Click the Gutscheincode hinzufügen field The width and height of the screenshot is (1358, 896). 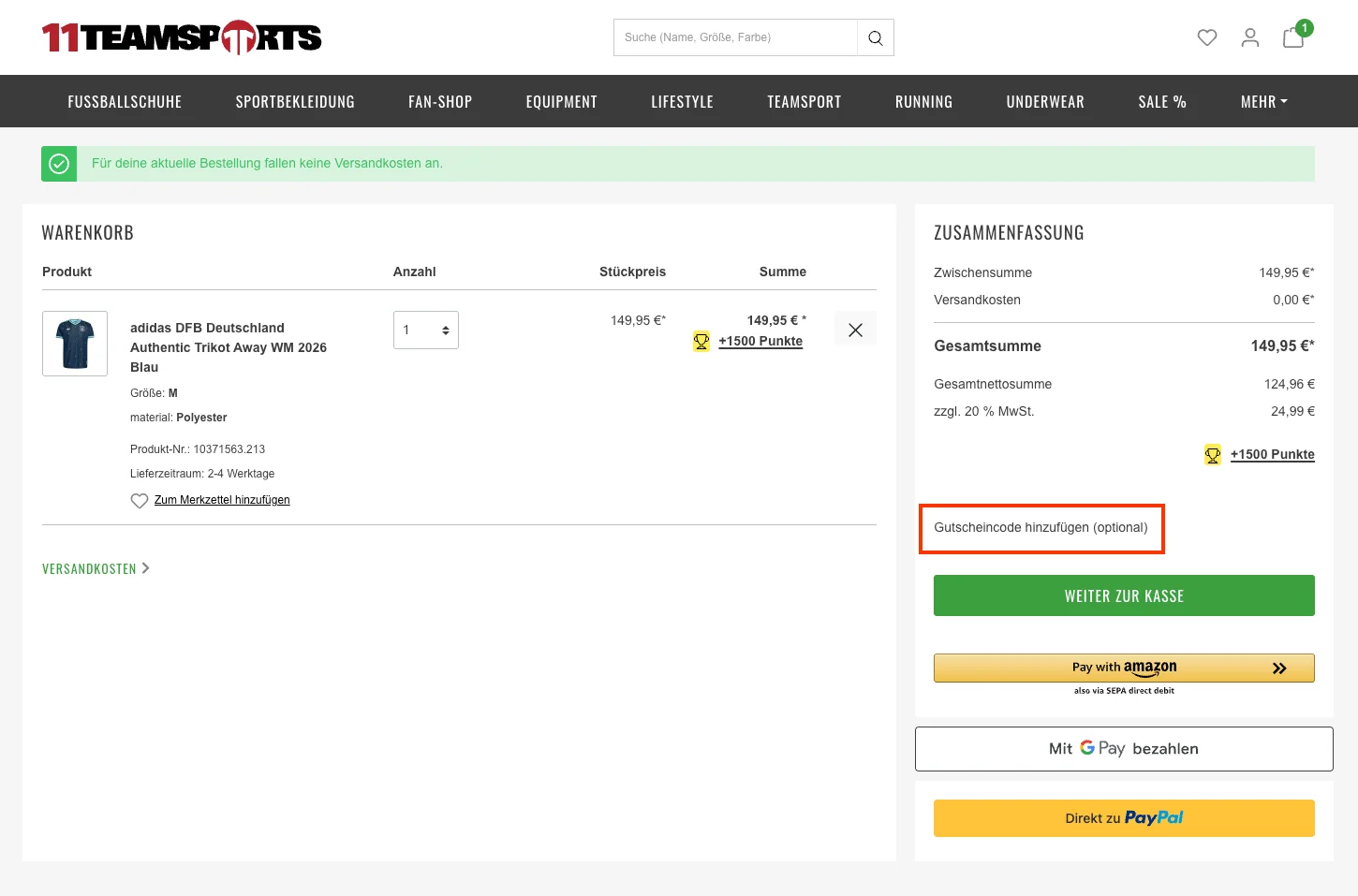point(1041,528)
